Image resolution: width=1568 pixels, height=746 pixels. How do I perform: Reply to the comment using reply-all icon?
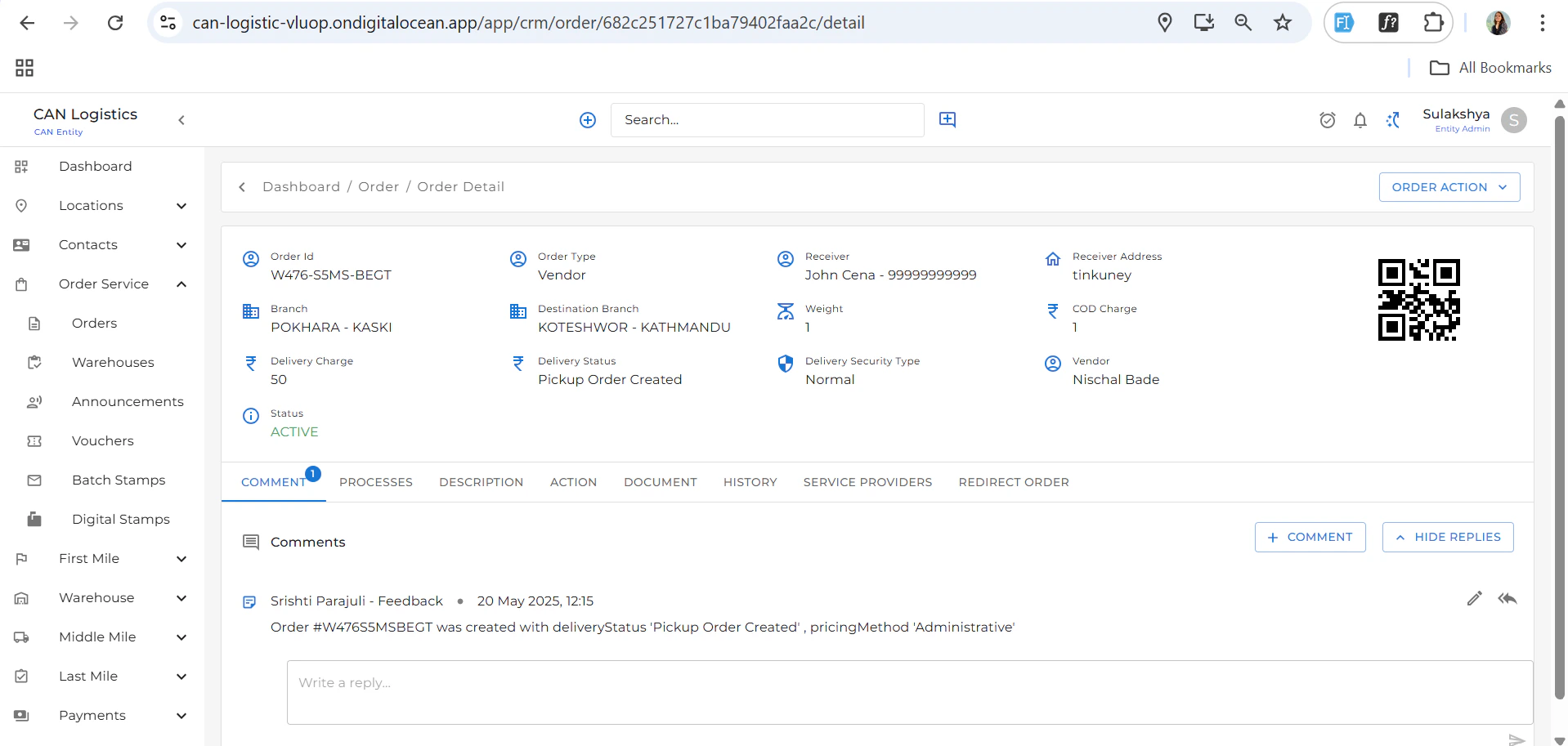1508,599
